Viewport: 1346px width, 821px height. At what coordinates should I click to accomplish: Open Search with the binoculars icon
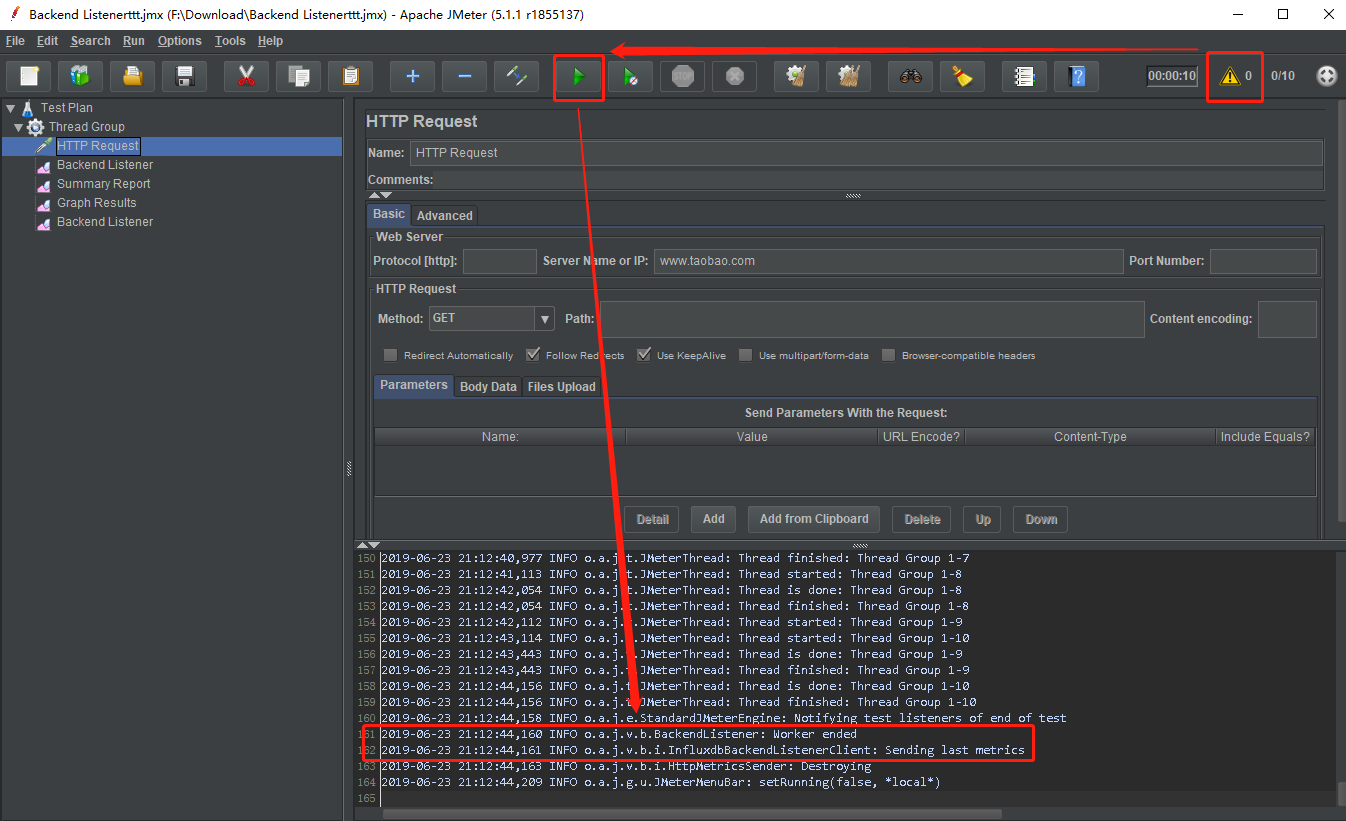910,76
